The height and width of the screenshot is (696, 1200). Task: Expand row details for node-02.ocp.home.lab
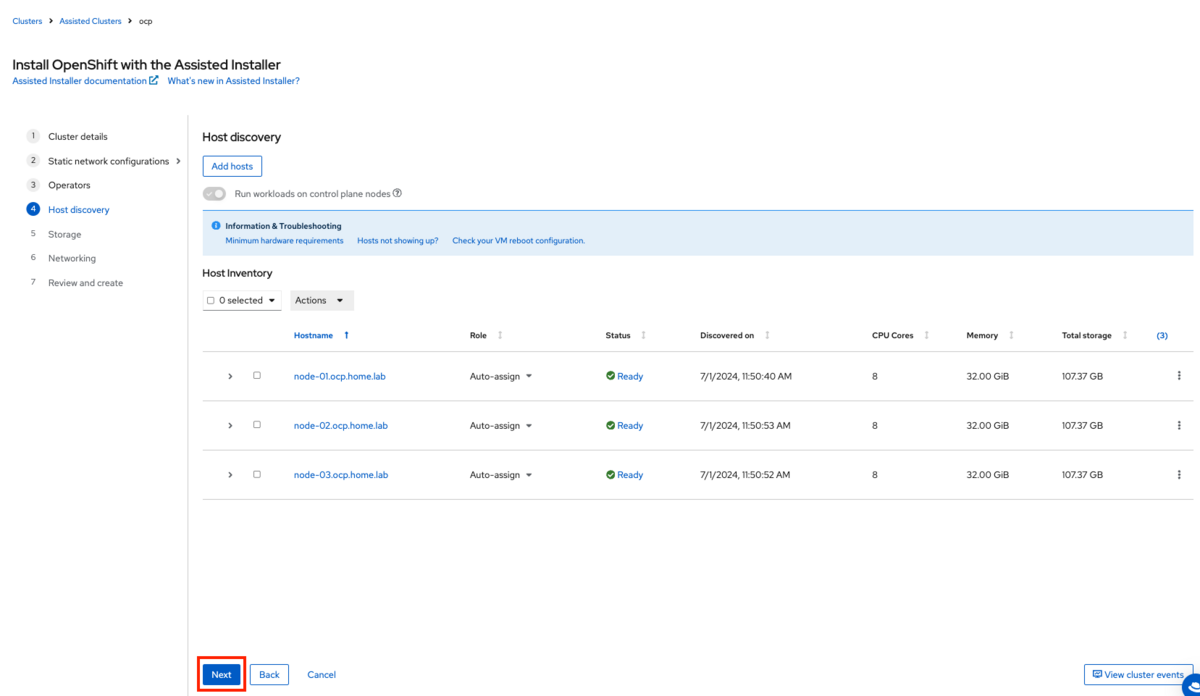[230, 425]
